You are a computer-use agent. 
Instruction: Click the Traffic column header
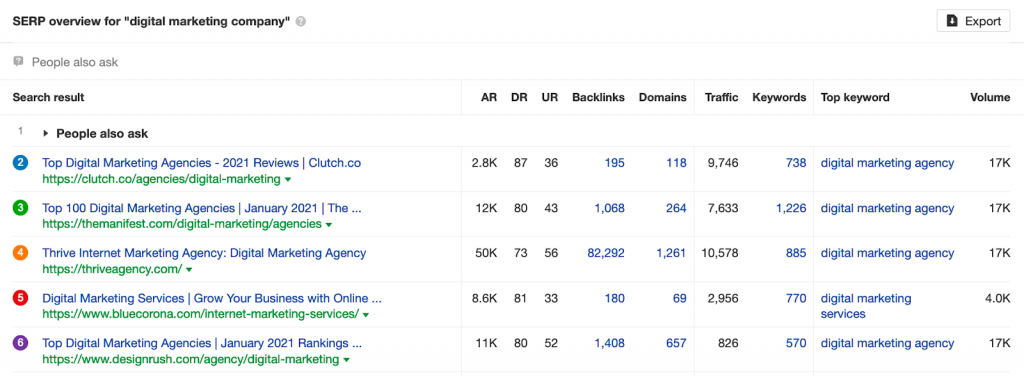click(x=722, y=98)
